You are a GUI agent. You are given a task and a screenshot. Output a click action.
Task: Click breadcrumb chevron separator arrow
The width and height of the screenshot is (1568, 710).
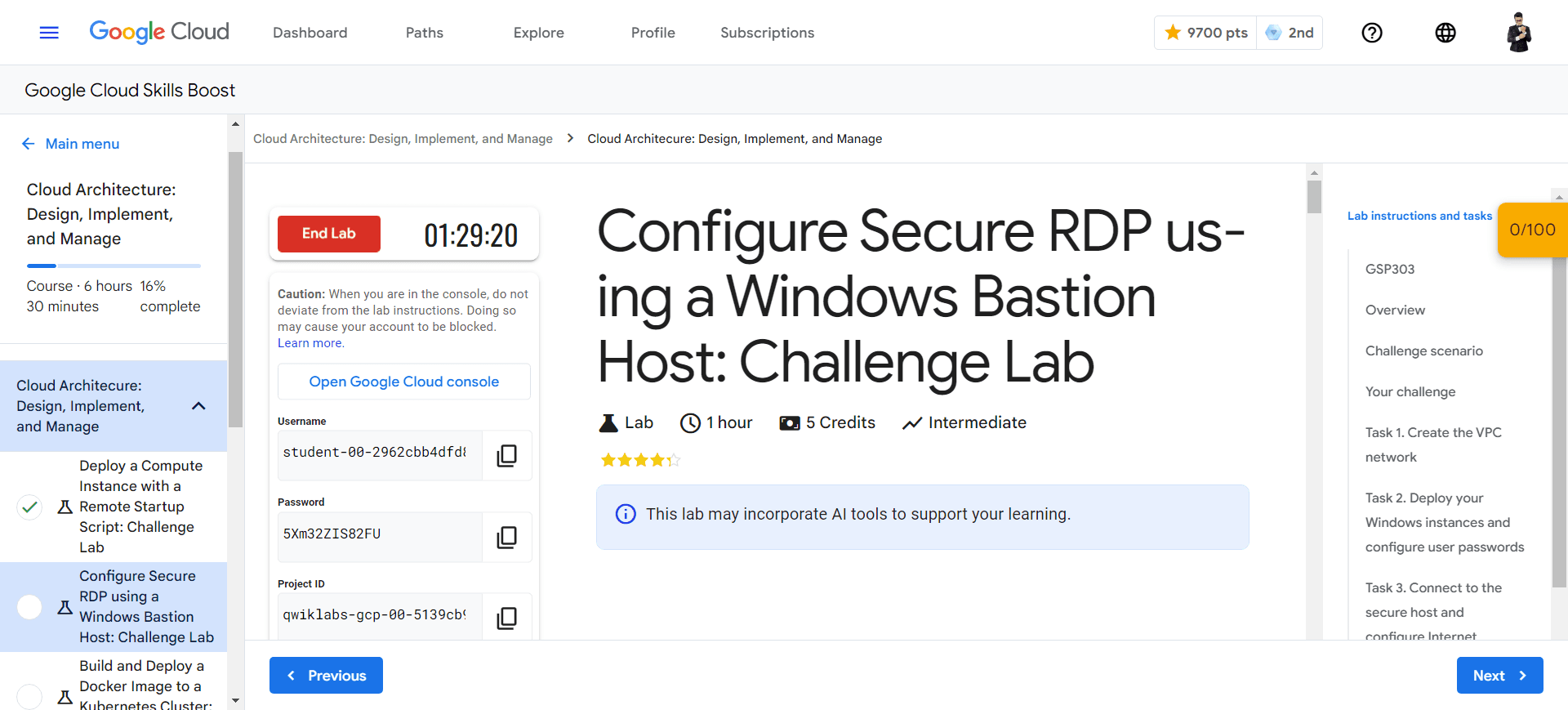coord(570,138)
